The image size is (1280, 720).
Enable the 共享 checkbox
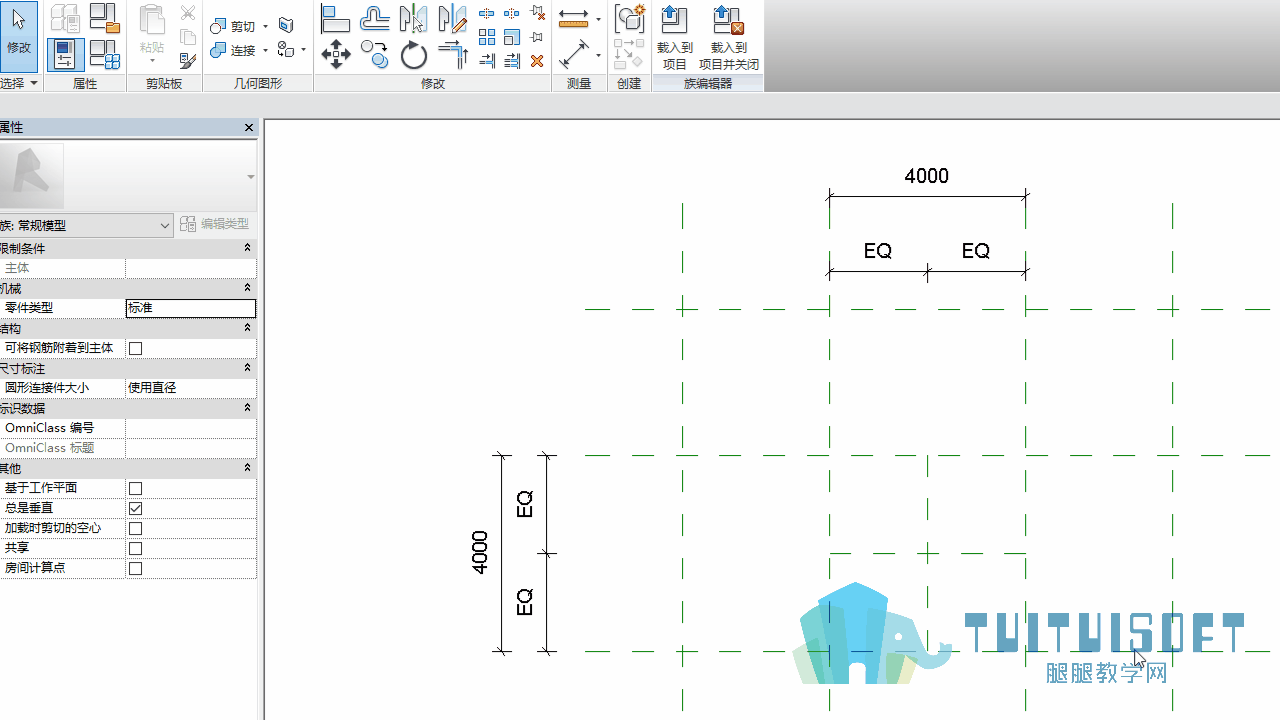(x=136, y=548)
